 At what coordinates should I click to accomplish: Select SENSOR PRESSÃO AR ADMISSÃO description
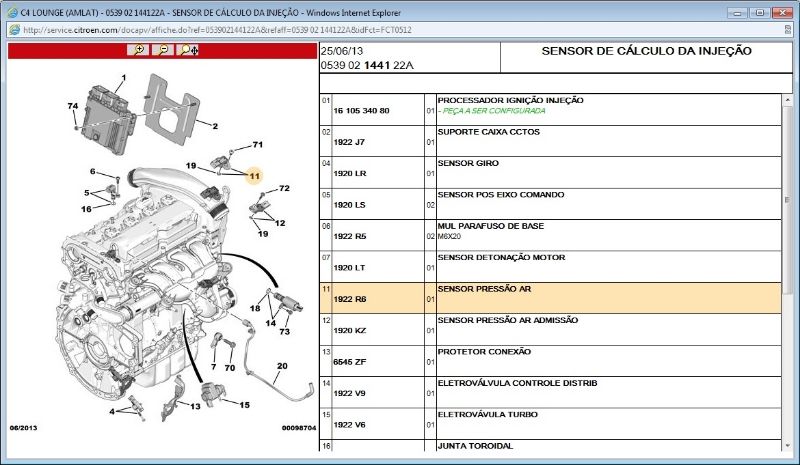[x=508, y=320]
